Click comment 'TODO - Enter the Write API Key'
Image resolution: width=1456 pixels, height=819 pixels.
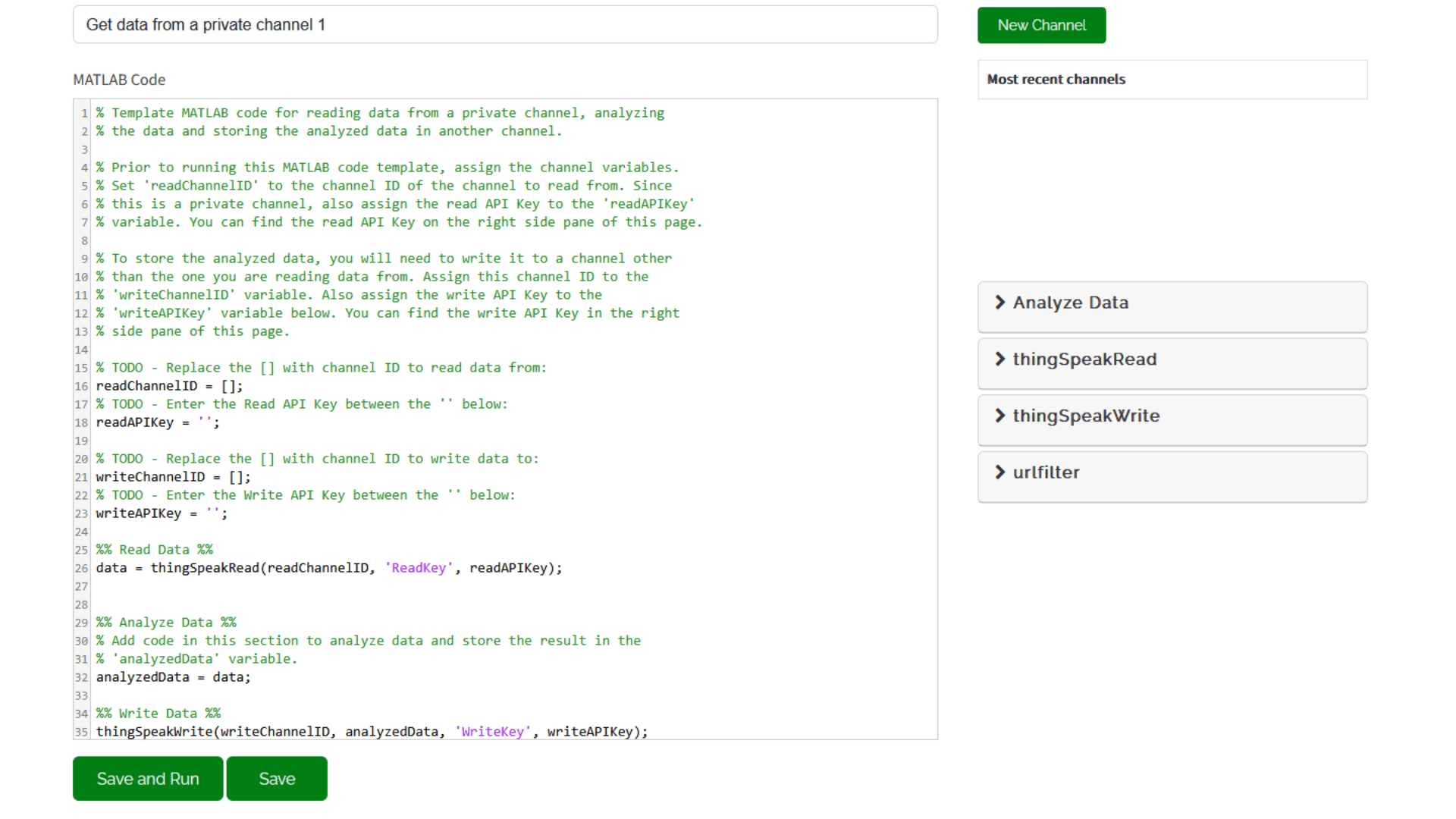(306, 495)
